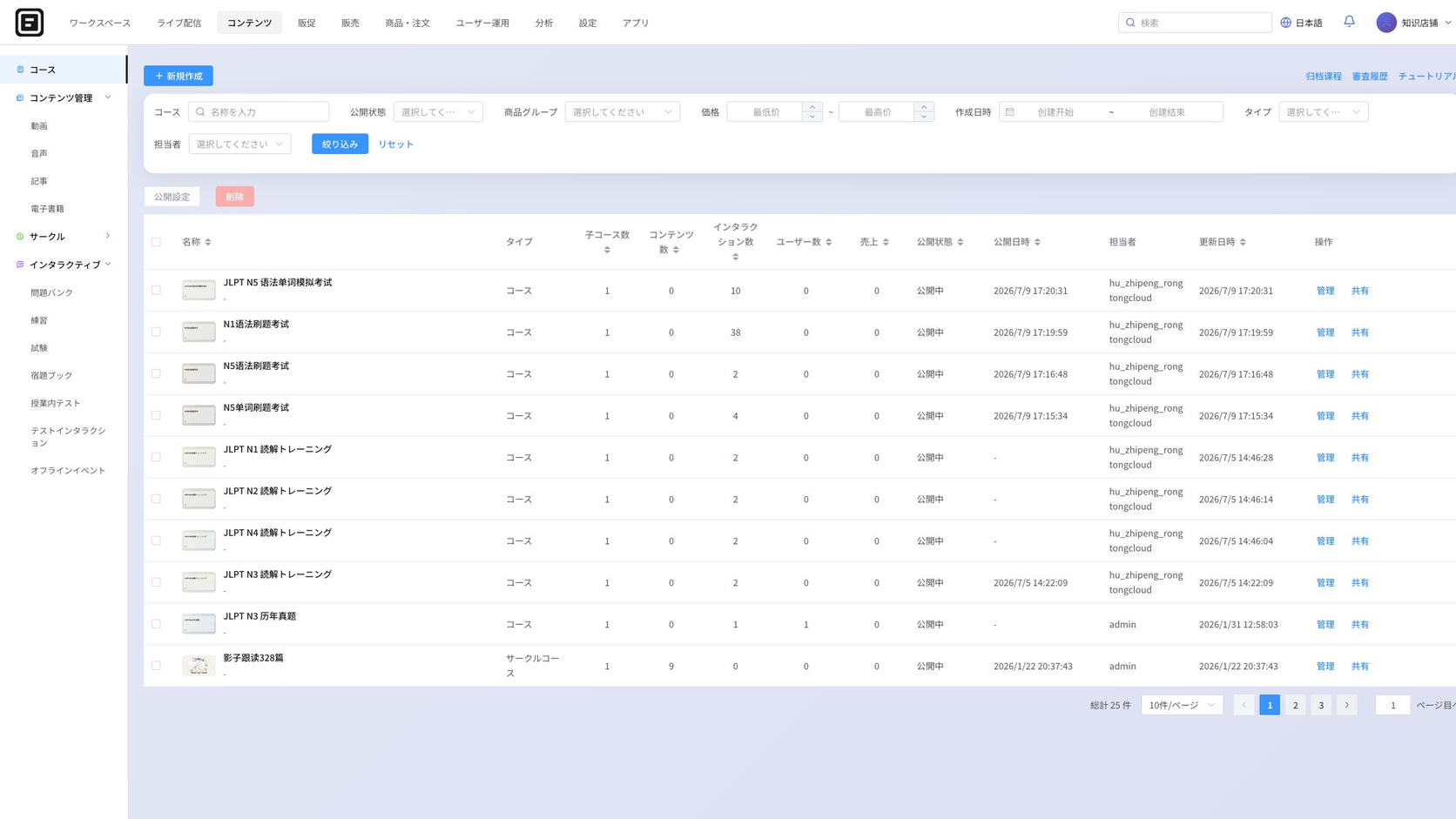Click the 新規作成 button

click(x=179, y=76)
